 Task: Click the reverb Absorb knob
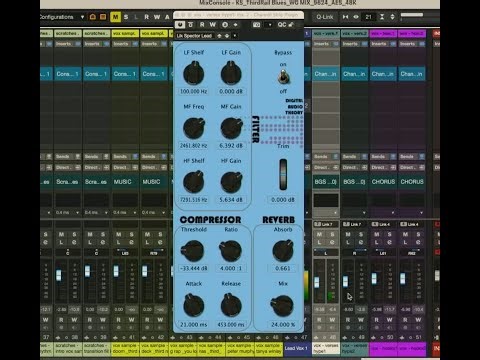click(283, 251)
